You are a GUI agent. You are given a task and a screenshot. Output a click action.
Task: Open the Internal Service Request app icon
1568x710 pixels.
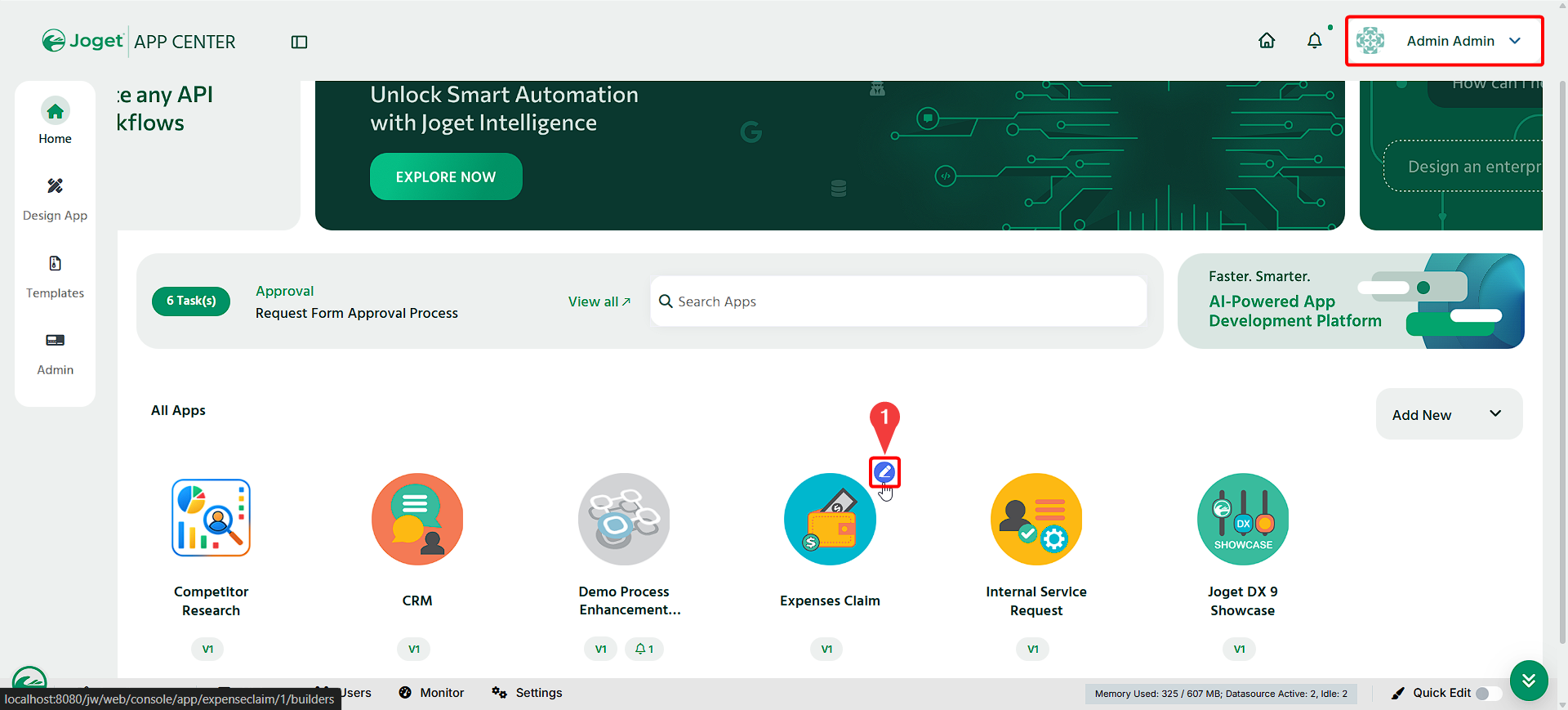(x=1036, y=519)
